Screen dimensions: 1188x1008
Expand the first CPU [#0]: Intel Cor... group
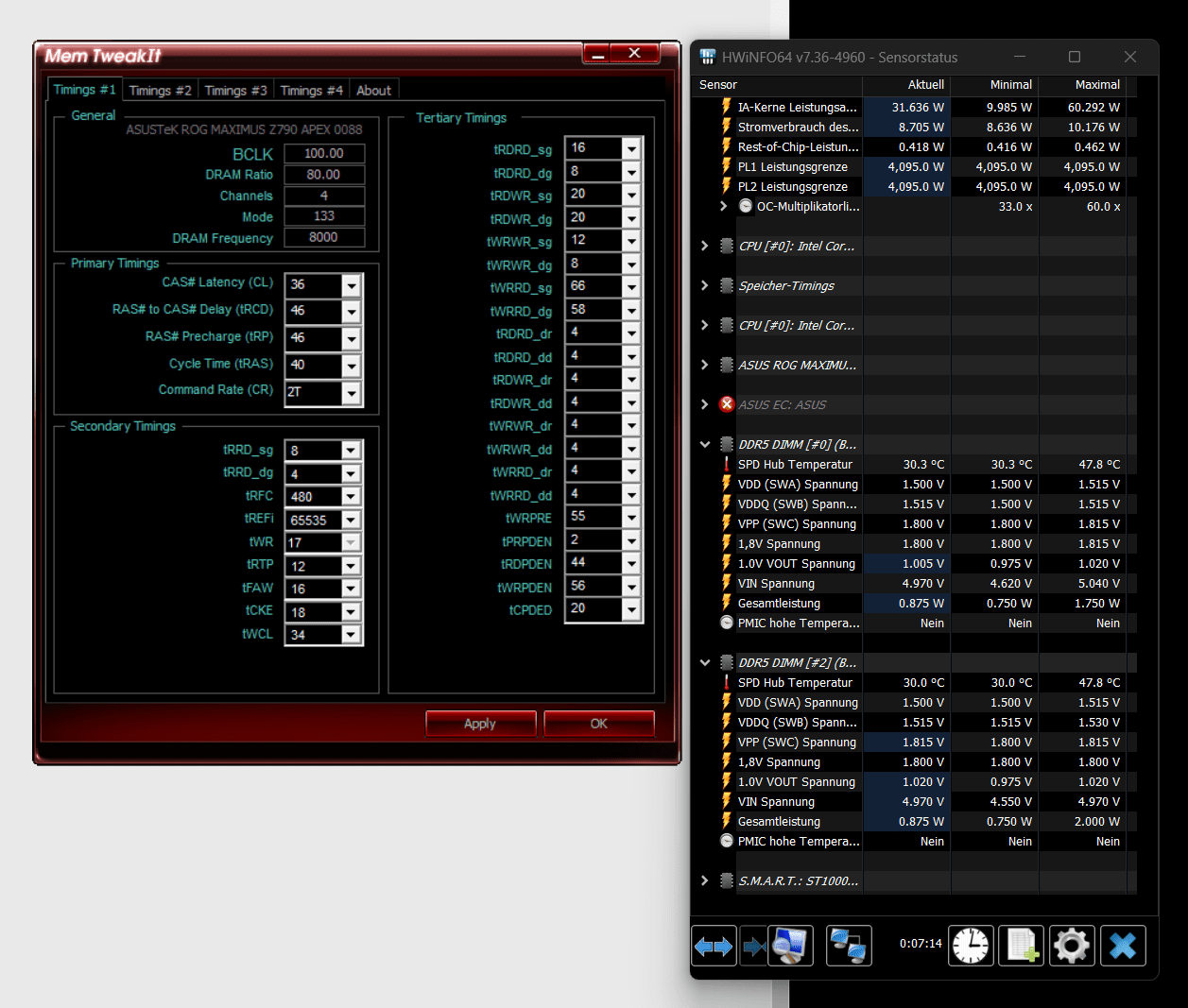pyautogui.click(x=705, y=246)
